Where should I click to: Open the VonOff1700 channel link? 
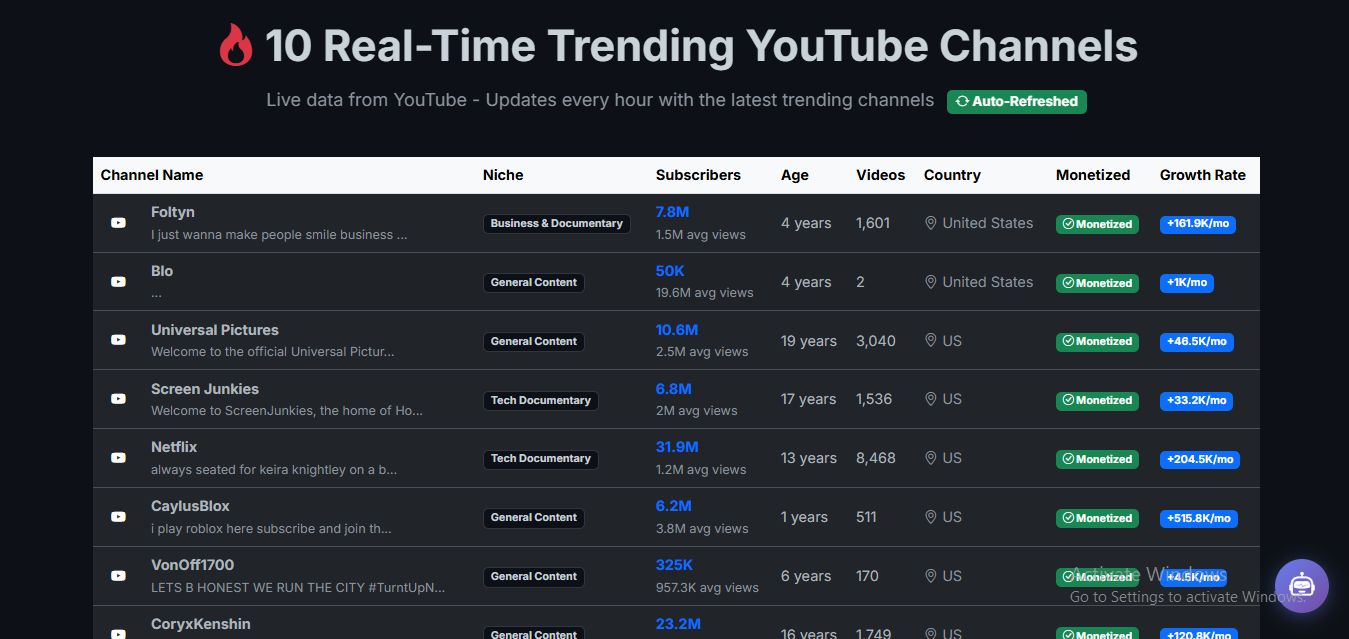click(x=192, y=565)
